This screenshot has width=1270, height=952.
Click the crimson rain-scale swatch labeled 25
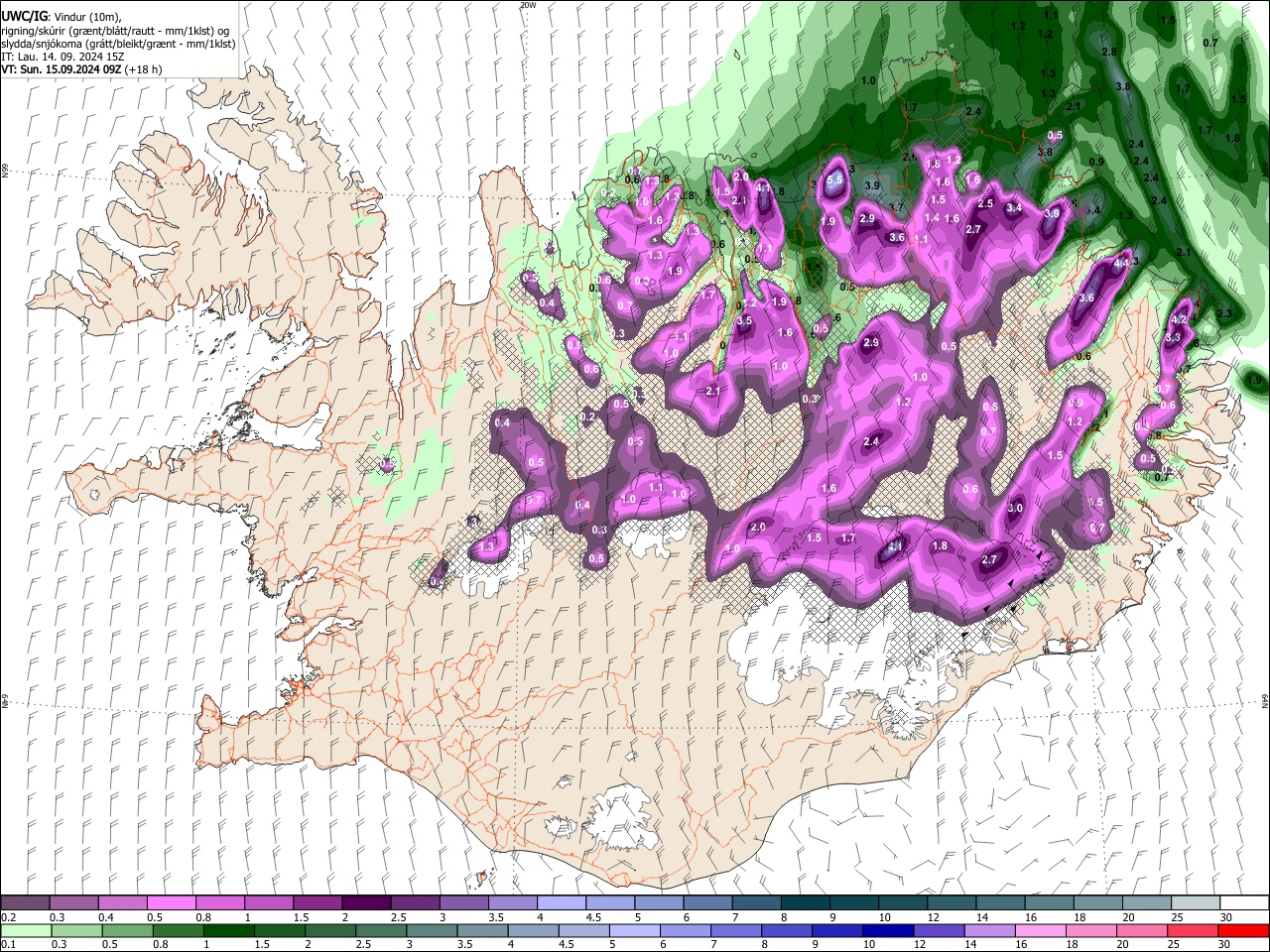coord(1193,930)
